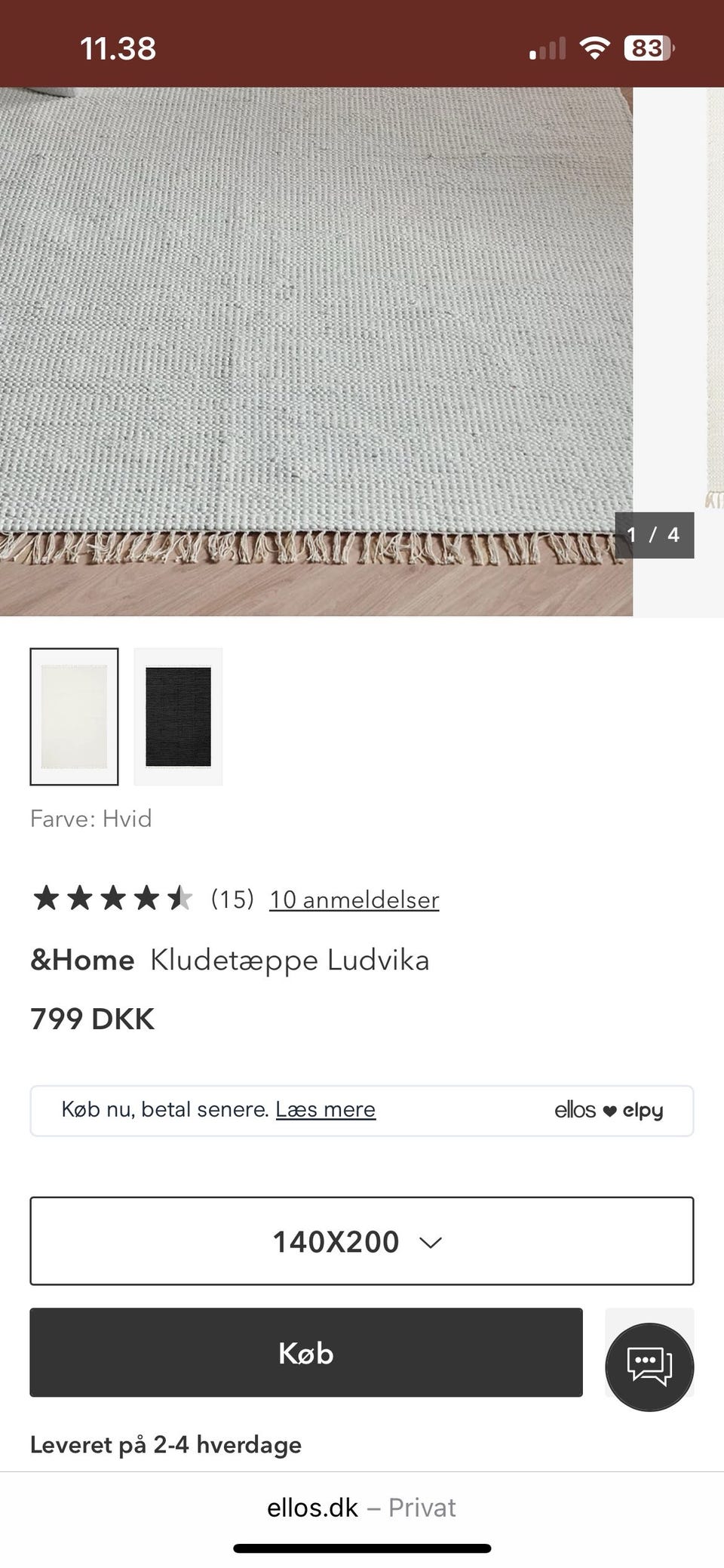Tap the ellos elpy logo
724x1568 pixels.
[x=609, y=1110]
